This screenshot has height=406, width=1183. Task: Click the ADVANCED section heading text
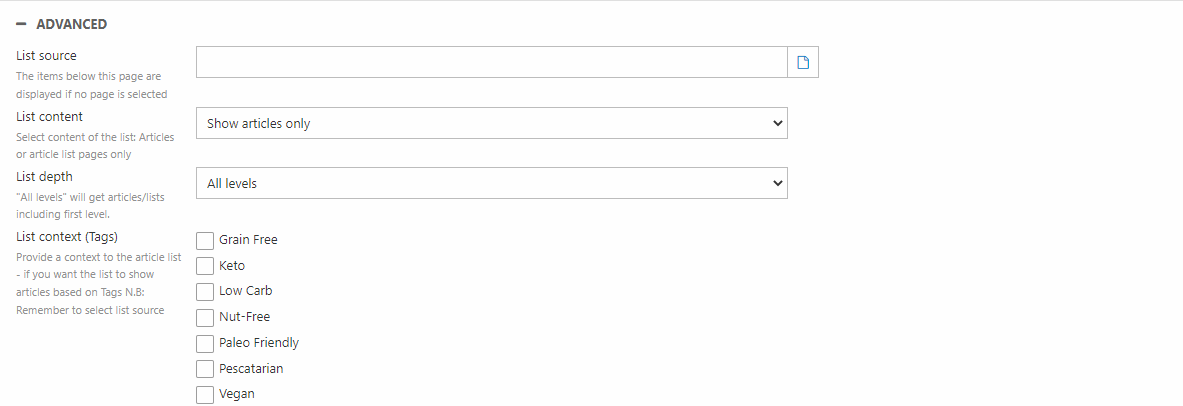pyautogui.click(x=71, y=24)
